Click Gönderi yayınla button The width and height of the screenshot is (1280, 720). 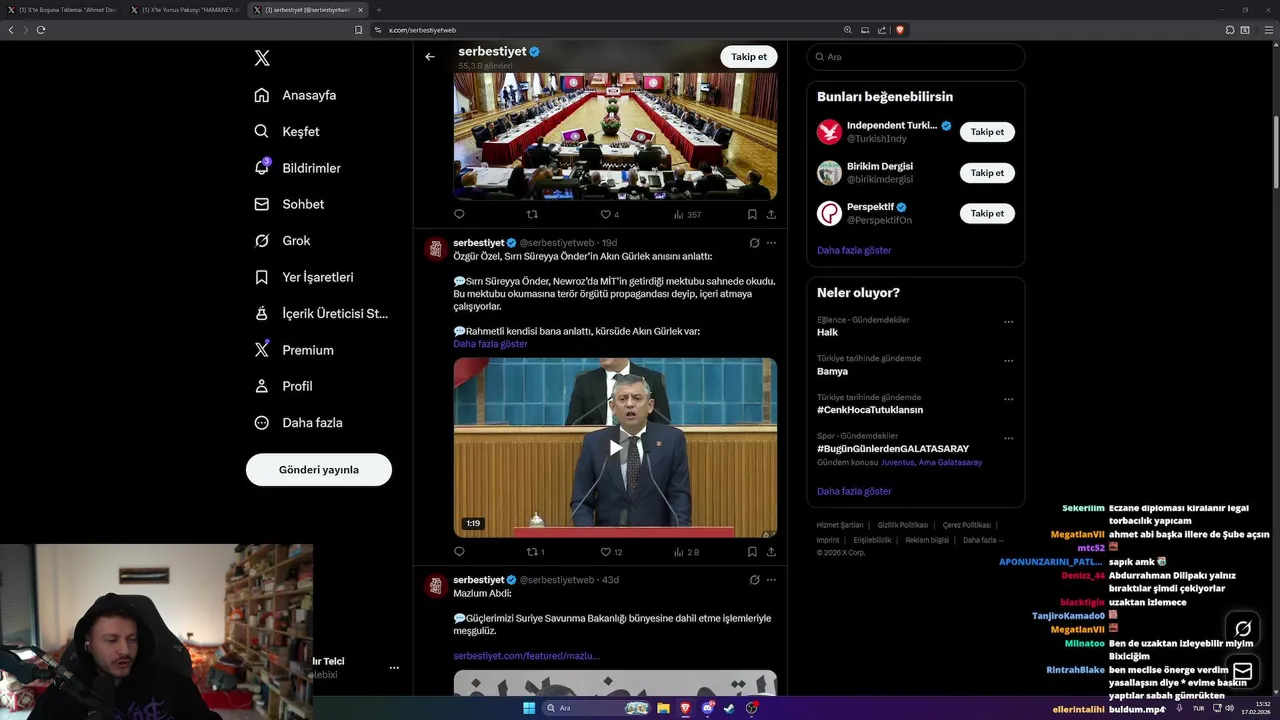click(x=319, y=469)
